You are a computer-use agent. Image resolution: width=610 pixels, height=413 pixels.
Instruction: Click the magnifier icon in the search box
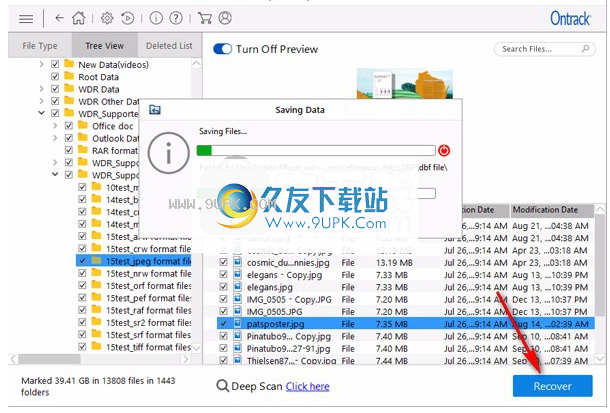click(x=585, y=49)
